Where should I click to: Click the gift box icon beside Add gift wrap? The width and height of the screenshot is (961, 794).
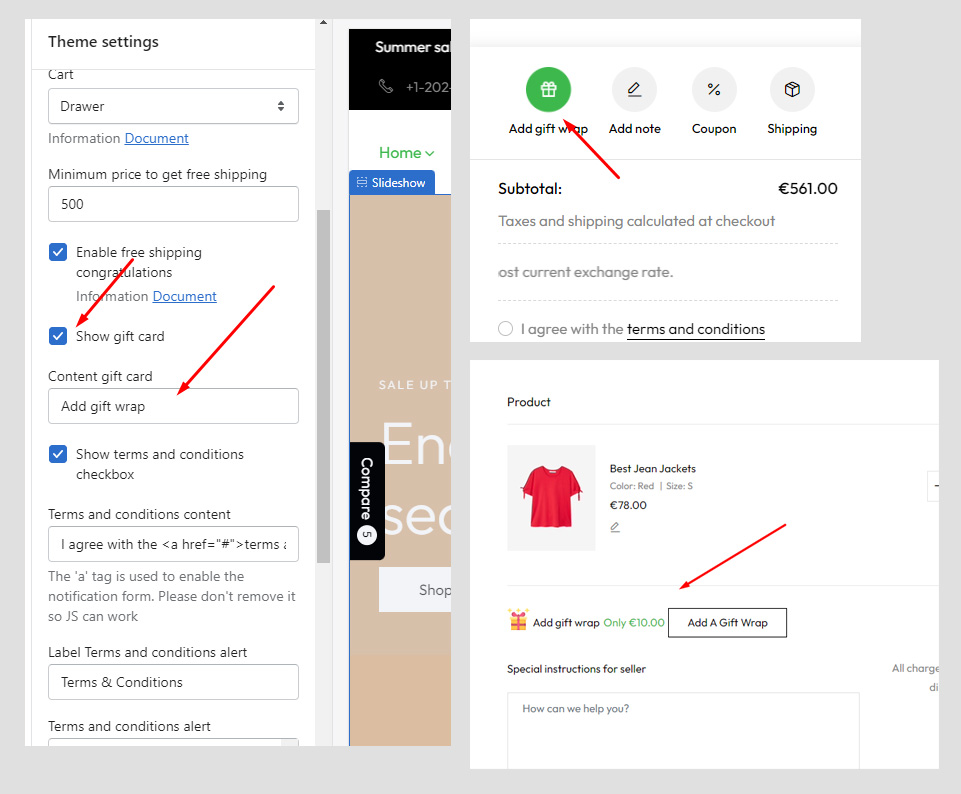click(x=518, y=620)
